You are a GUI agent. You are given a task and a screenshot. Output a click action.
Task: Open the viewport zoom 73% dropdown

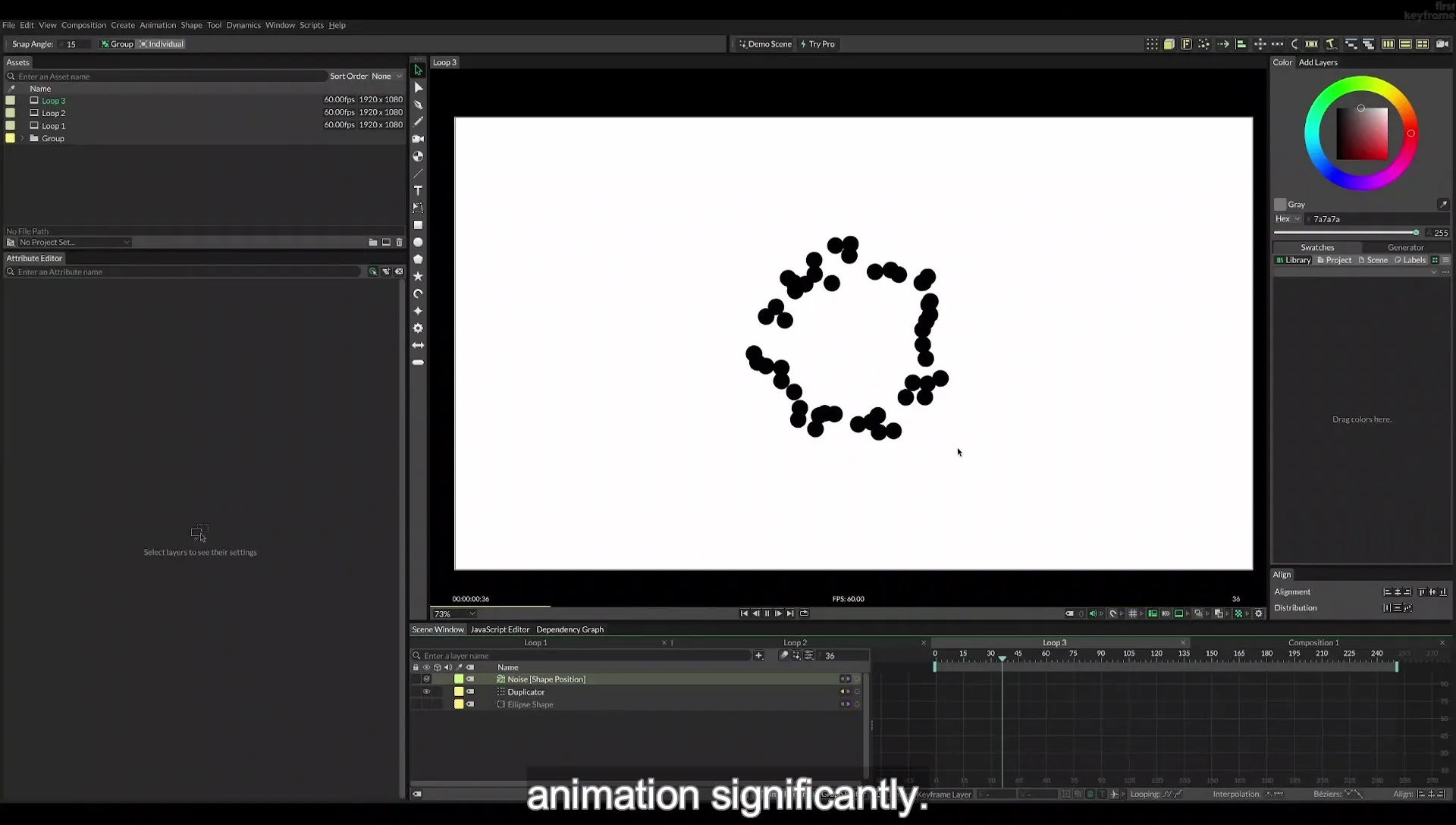453,614
